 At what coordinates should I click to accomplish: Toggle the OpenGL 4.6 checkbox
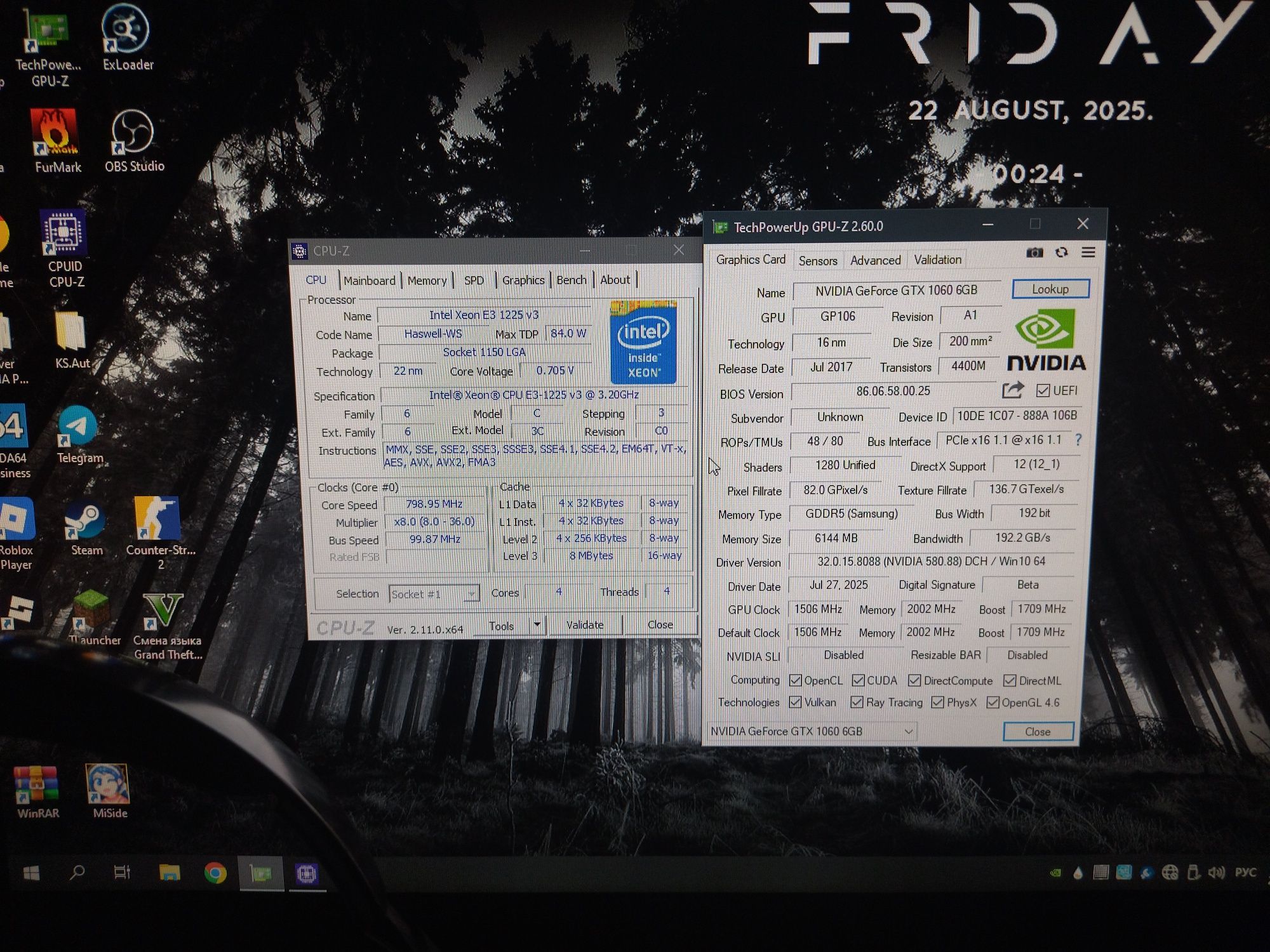click(993, 702)
